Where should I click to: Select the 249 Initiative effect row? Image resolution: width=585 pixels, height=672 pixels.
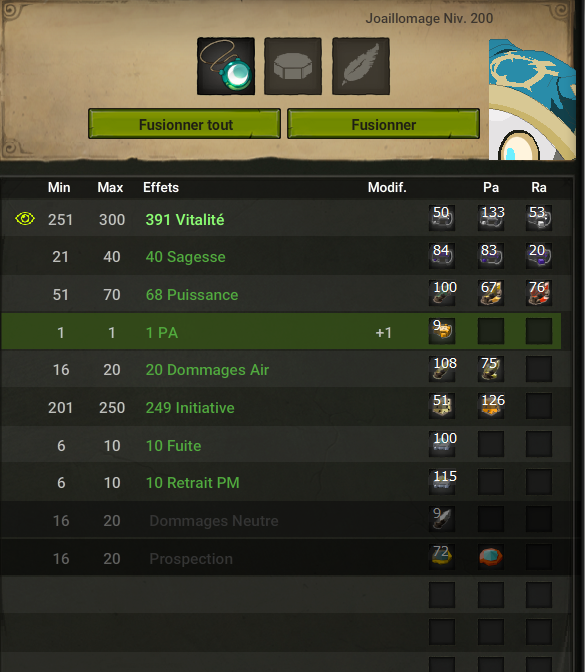tap(286, 407)
